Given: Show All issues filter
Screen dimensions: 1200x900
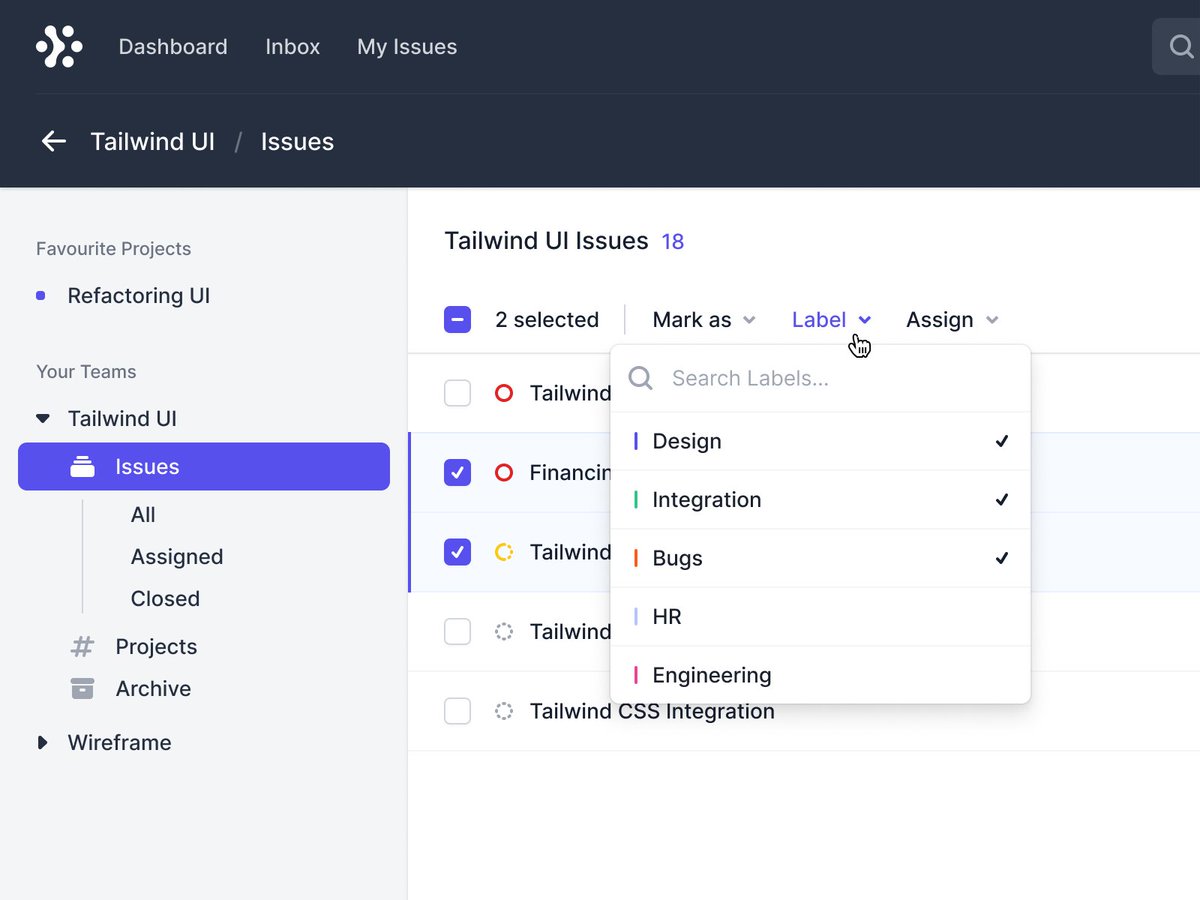Looking at the screenshot, I should tap(143, 514).
